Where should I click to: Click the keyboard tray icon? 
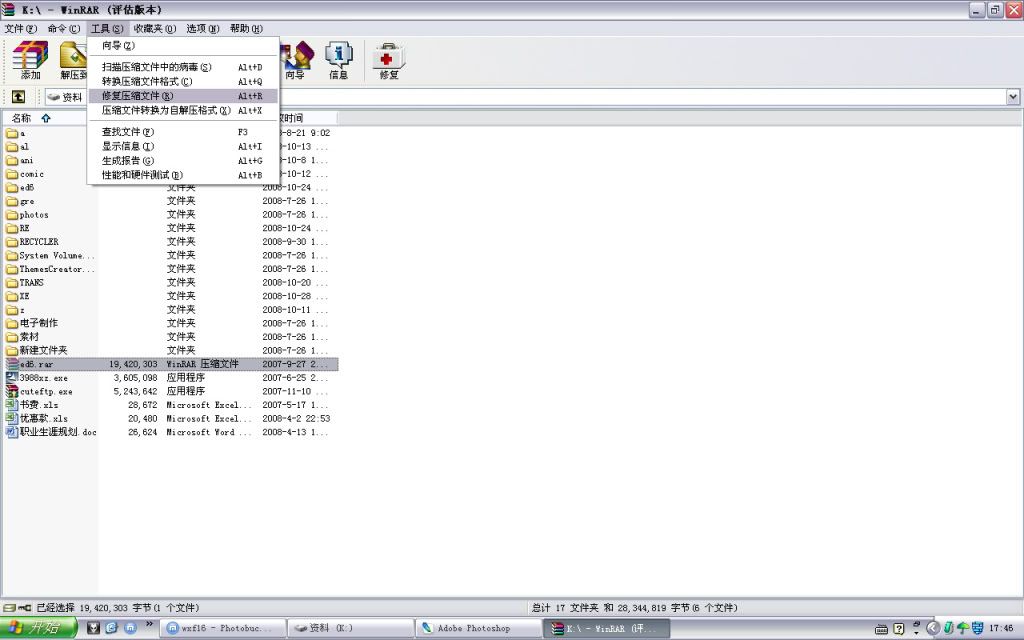881,629
